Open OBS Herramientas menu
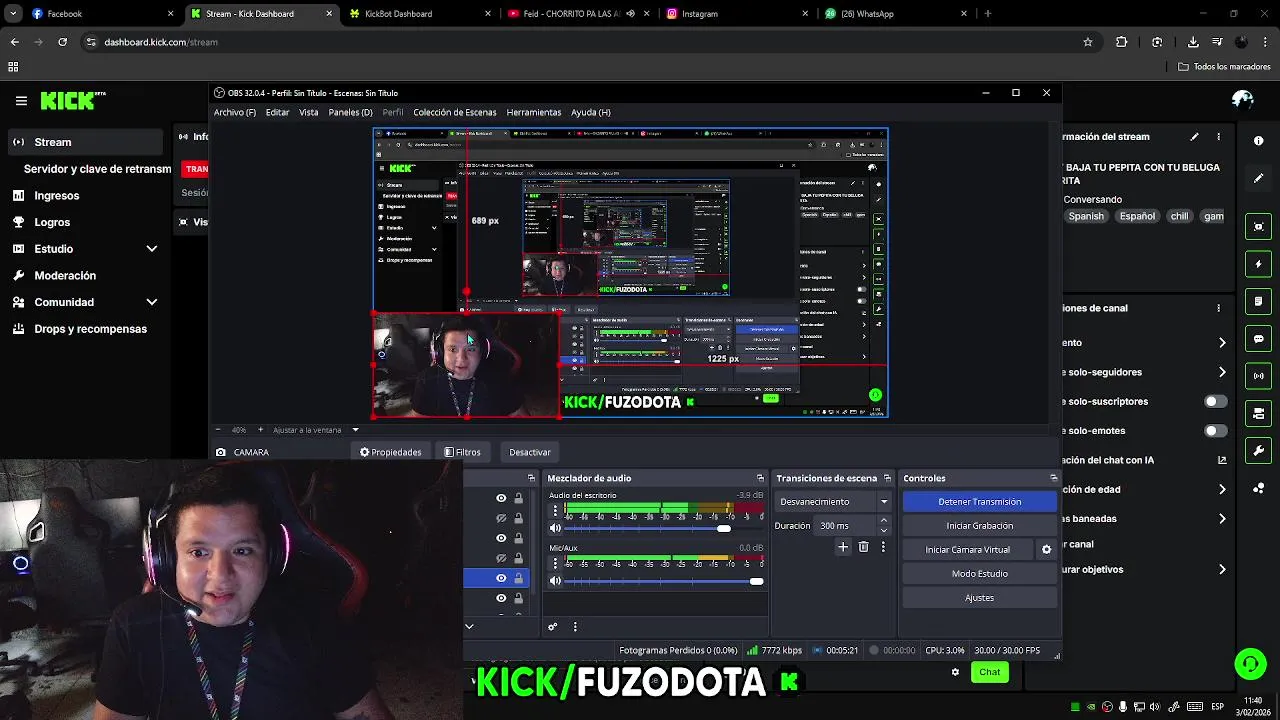1280x720 pixels. pyautogui.click(x=534, y=112)
